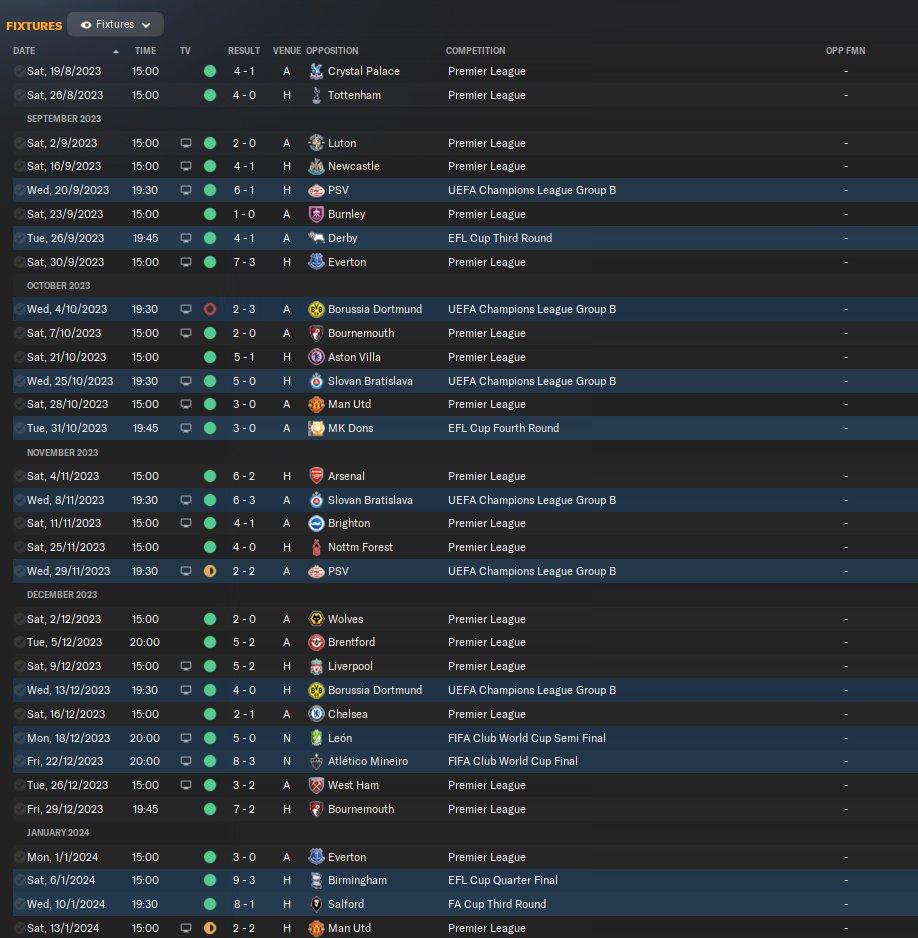Click the Chelsea club badge

316,714
